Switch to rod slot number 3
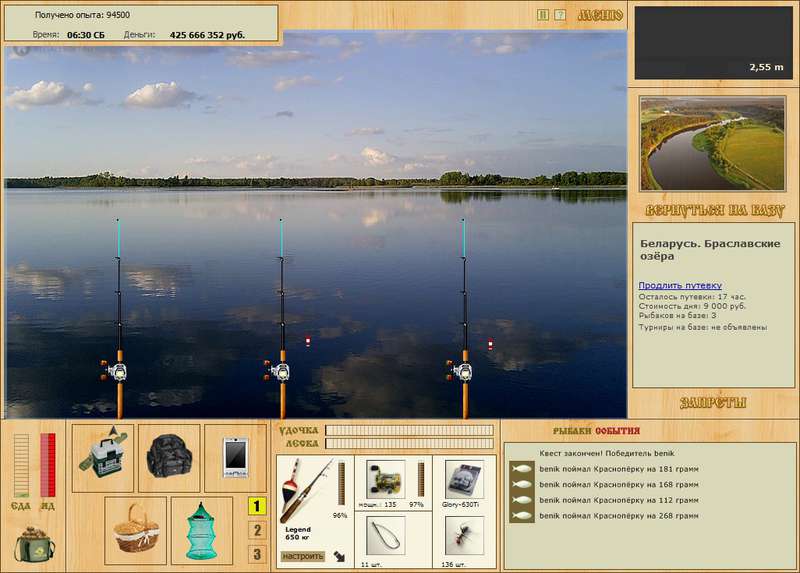 pos(257,554)
